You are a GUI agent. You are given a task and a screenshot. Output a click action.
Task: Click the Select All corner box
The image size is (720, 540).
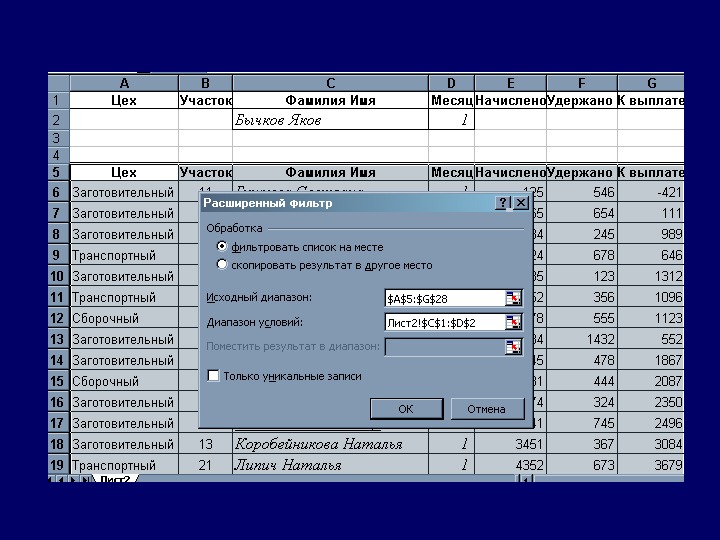click(x=58, y=83)
